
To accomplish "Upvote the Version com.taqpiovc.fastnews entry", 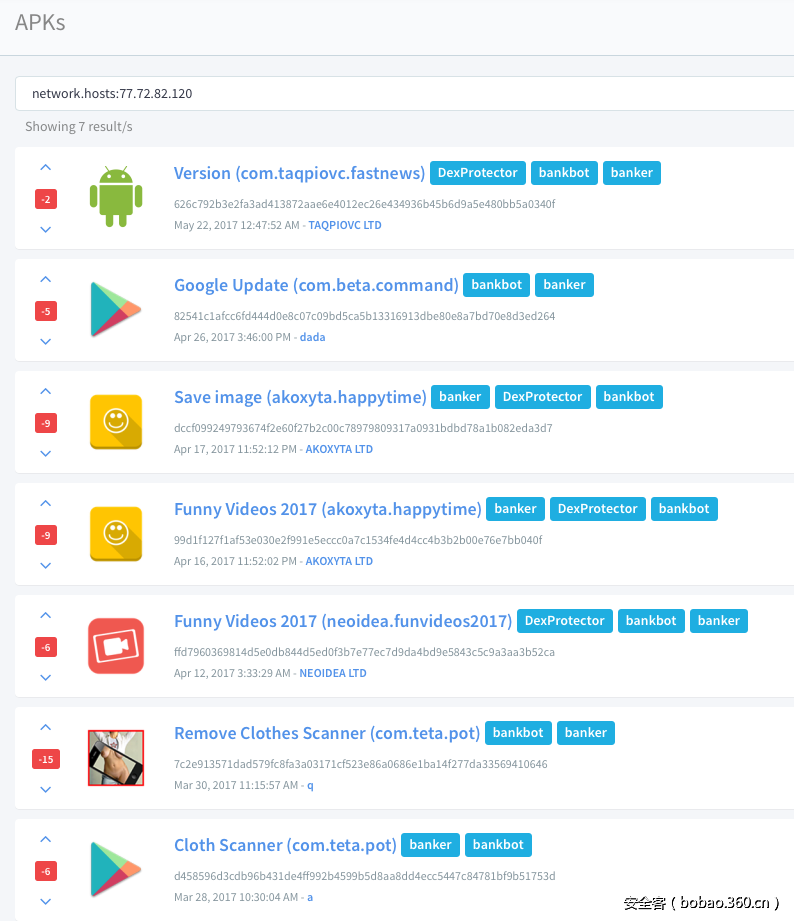I will [x=45, y=168].
